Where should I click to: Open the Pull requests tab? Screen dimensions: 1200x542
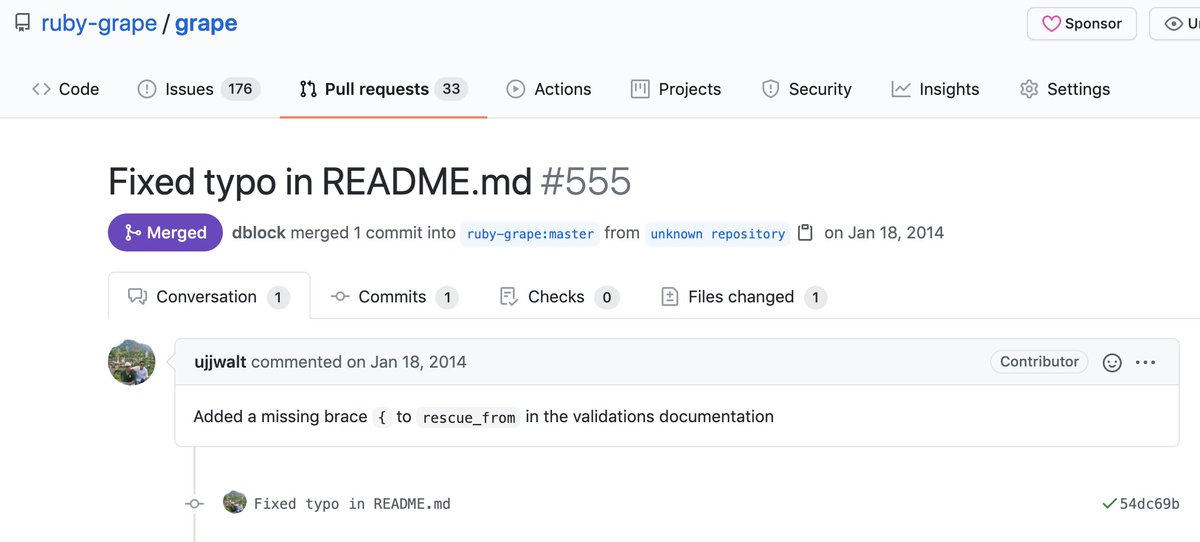pyautogui.click(x=383, y=89)
